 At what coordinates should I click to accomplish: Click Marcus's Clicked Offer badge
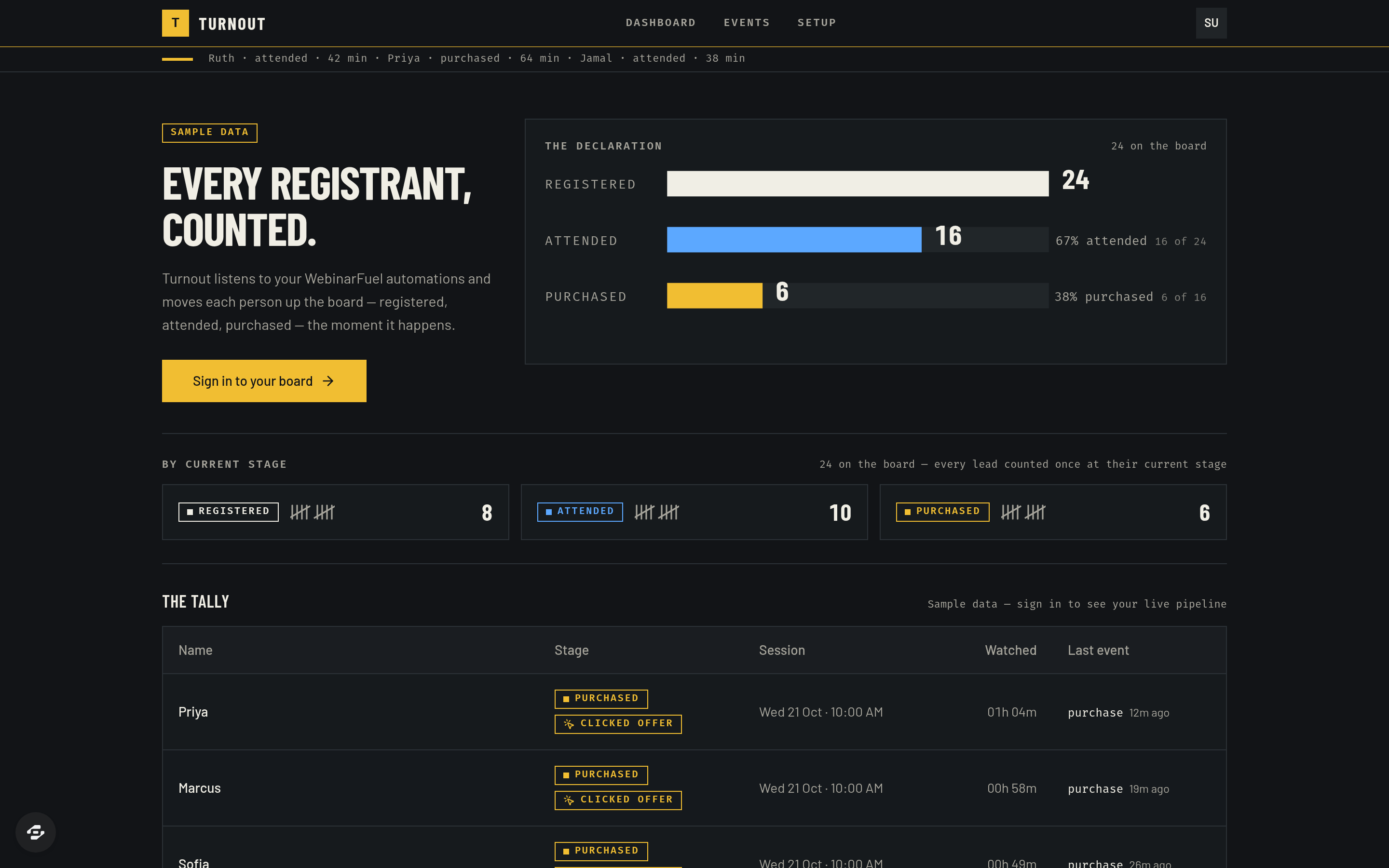point(618,800)
